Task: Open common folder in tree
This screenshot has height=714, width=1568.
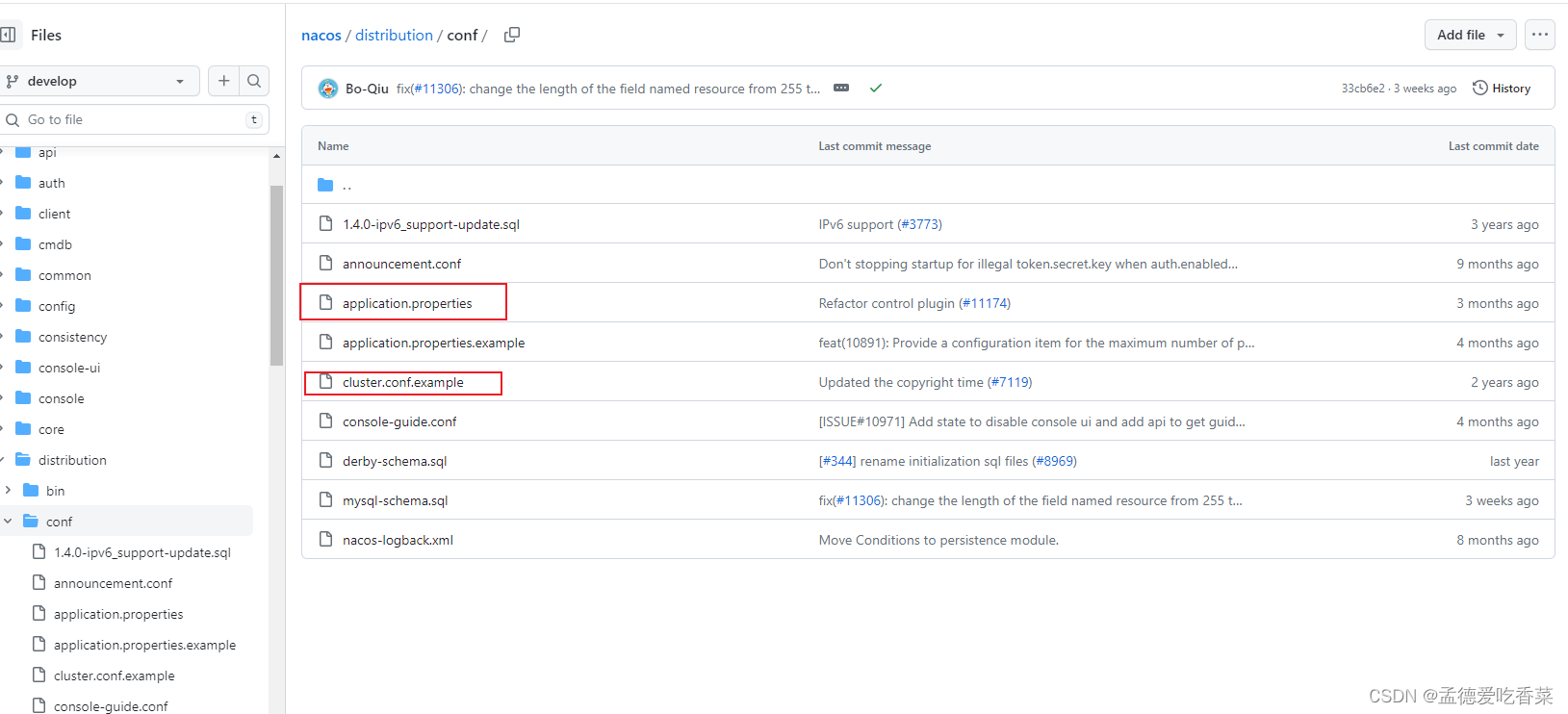Action: pyautogui.click(x=64, y=275)
